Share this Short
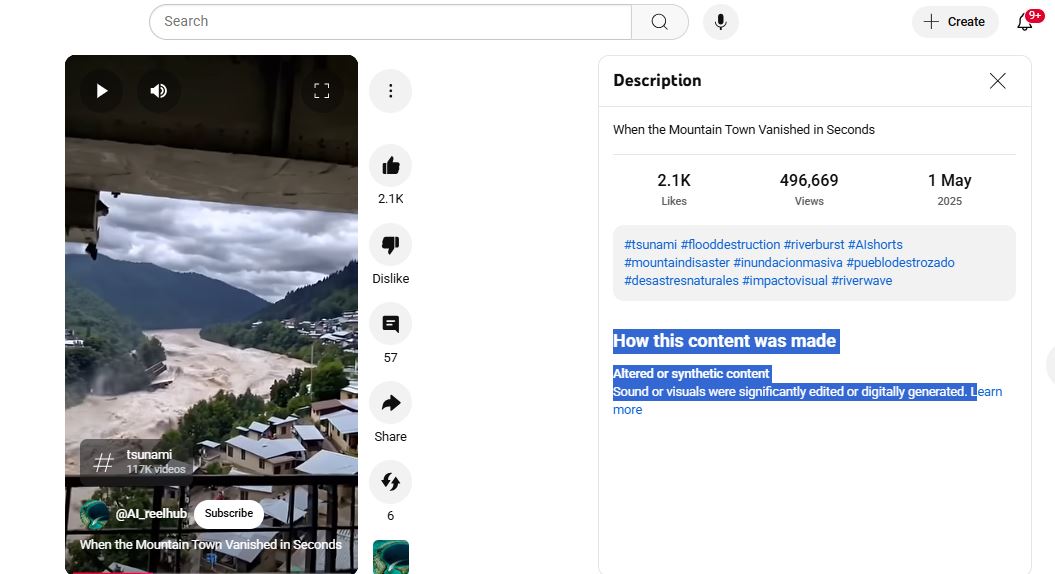Screen dimensions: 1055x574 pos(390,403)
